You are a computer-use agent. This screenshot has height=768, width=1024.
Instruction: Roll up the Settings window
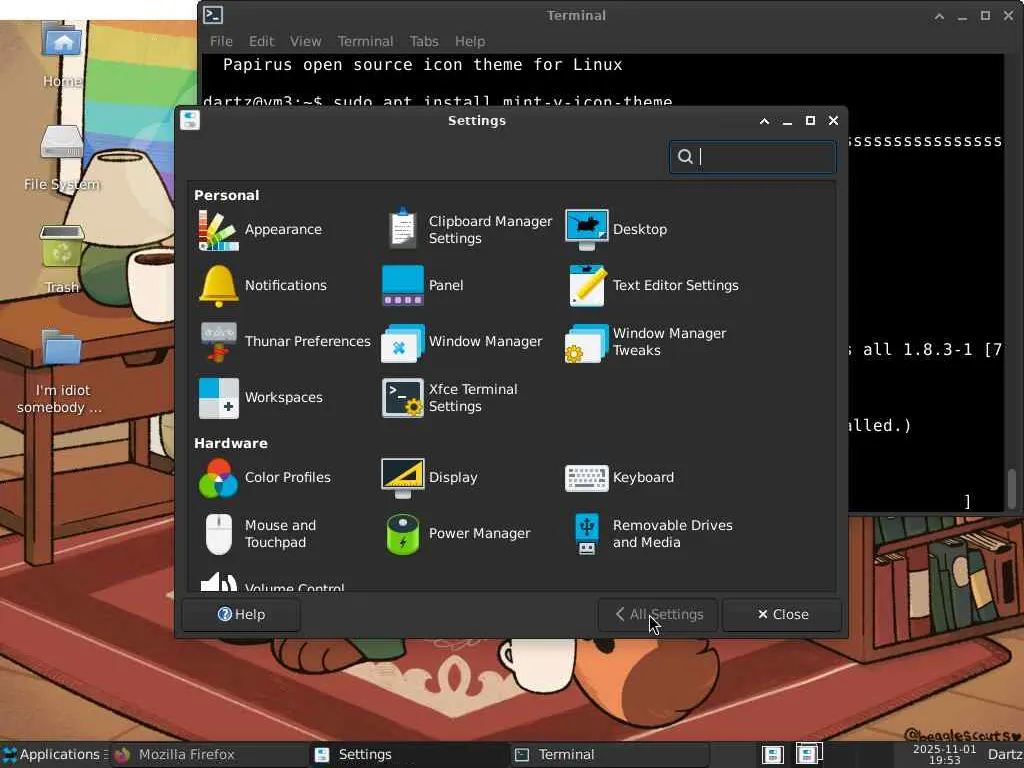764,121
